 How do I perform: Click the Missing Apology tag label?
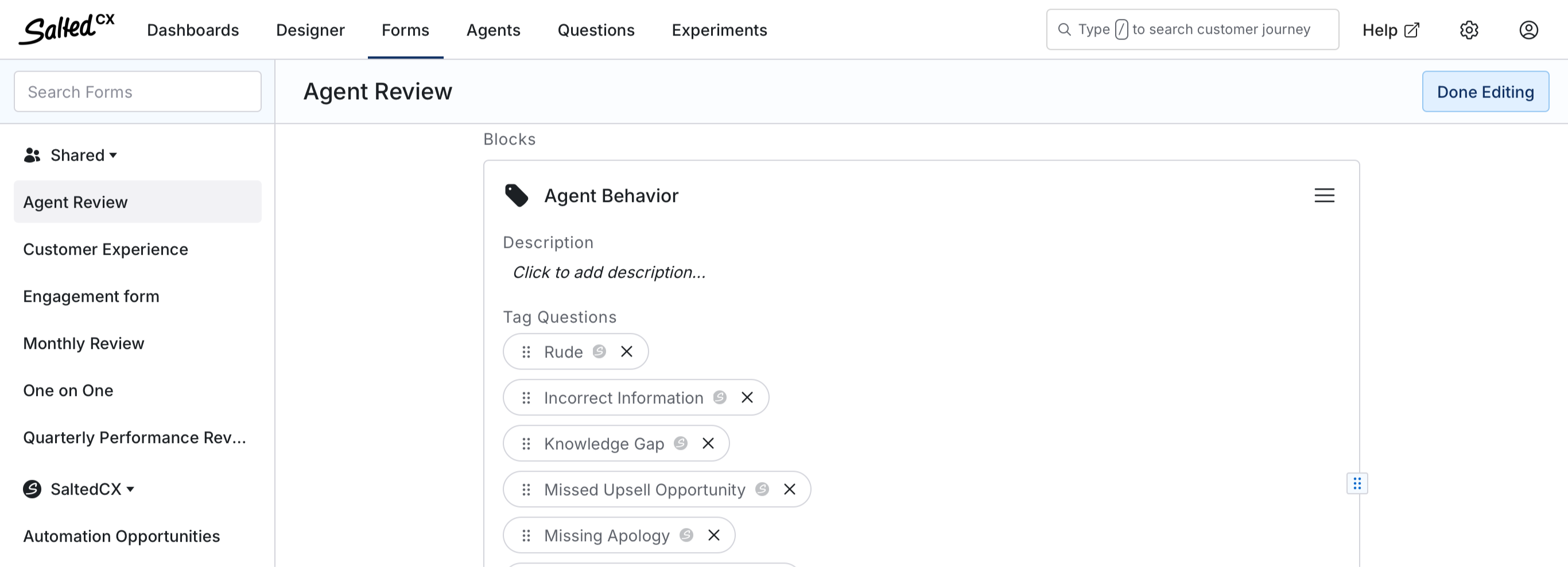(x=607, y=535)
